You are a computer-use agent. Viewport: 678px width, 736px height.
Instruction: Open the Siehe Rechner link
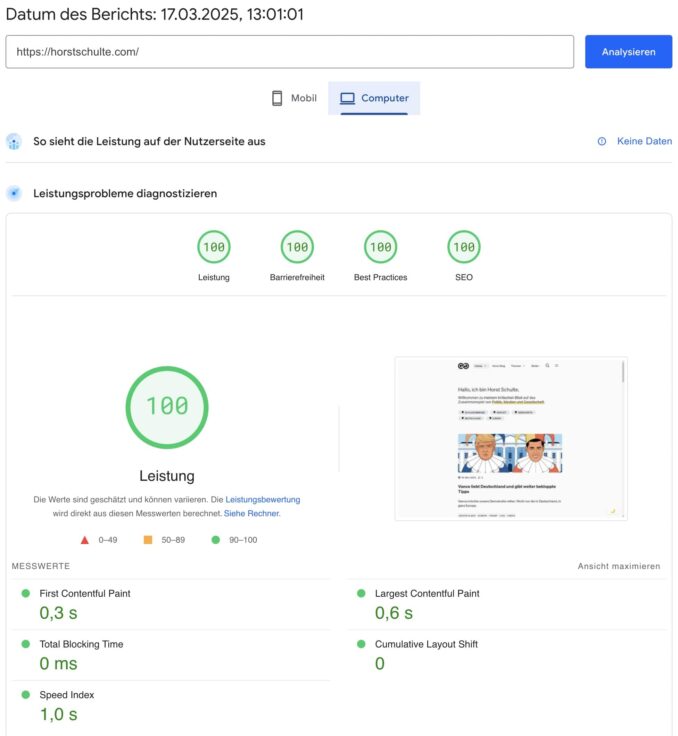click(251, 514)
